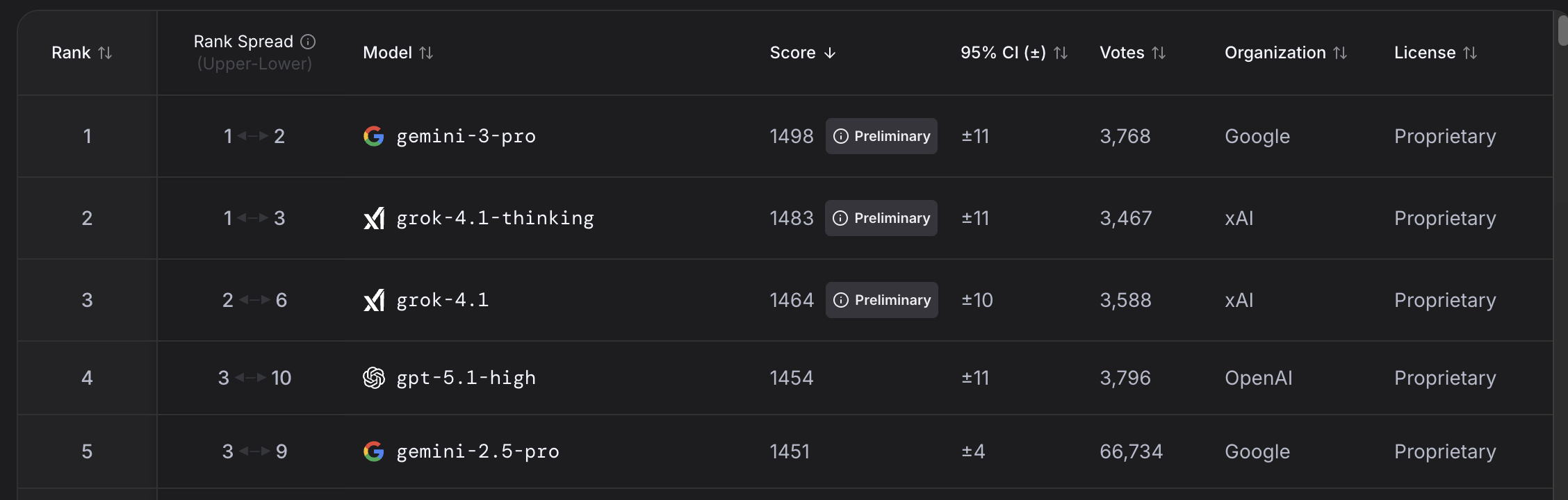Open the gemini-3-pro model link
This screenshot has width=1568, height=500.
466,136
